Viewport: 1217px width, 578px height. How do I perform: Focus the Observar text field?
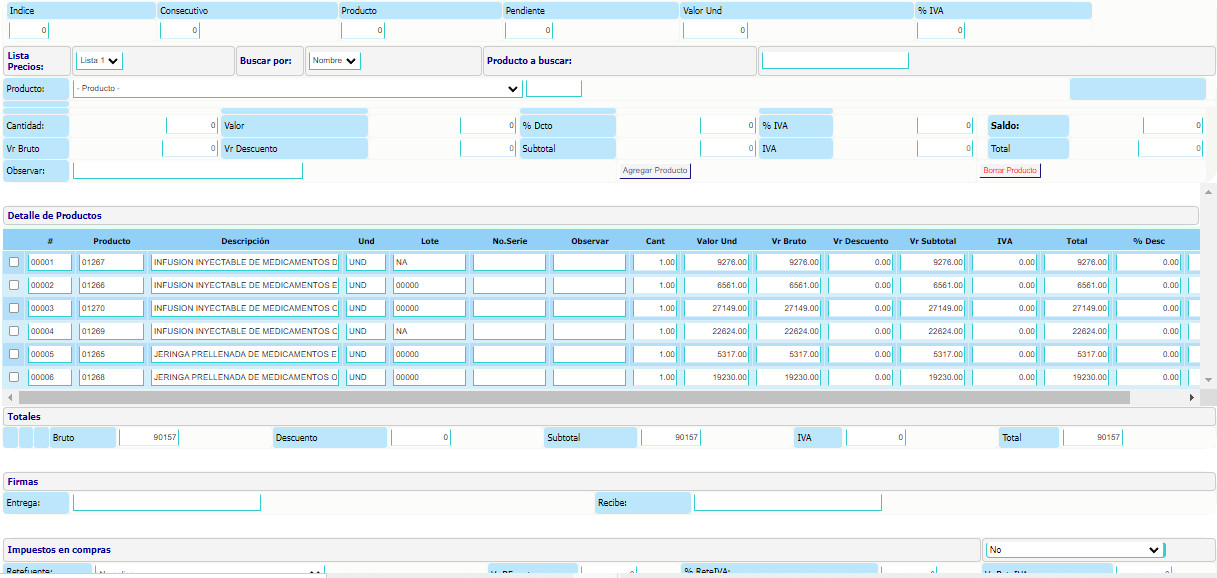click(x=187, y=171)
